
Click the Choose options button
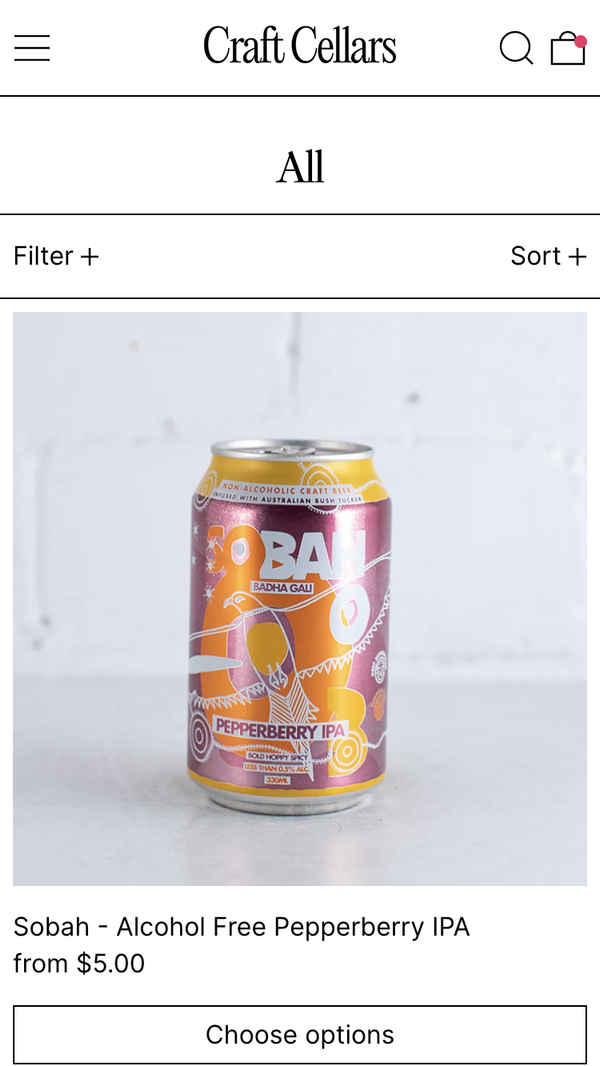coord(300,1035)
